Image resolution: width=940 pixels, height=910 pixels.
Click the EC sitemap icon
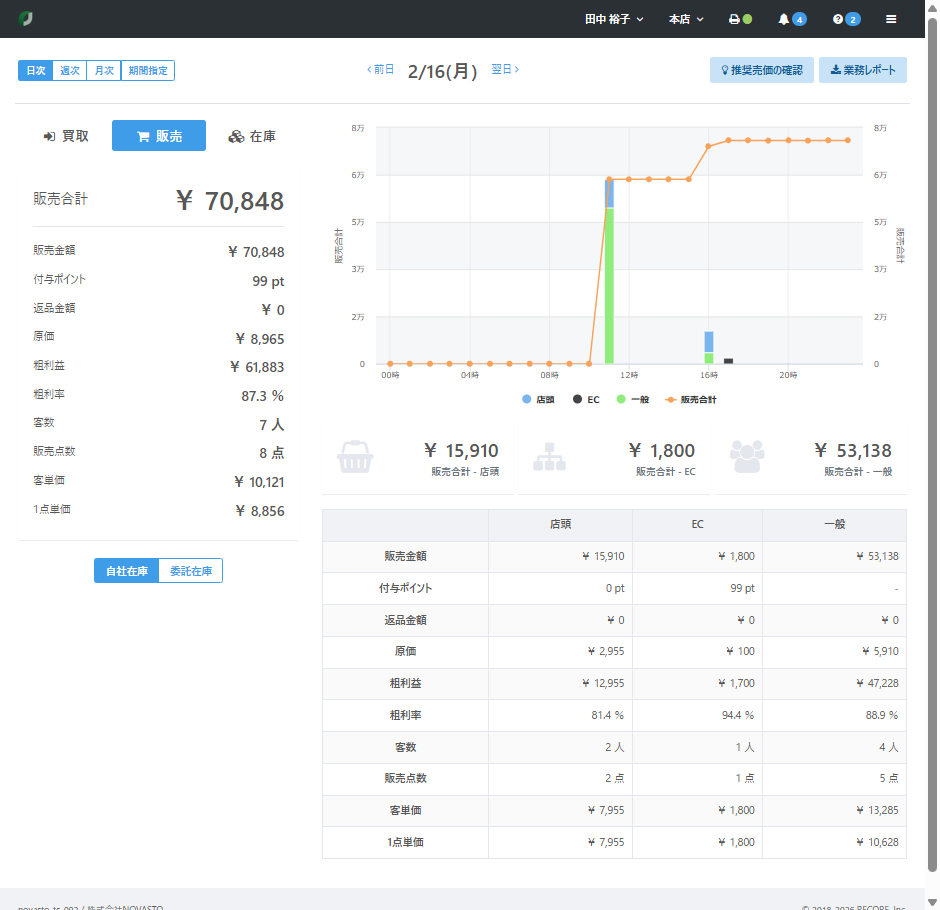550,457
